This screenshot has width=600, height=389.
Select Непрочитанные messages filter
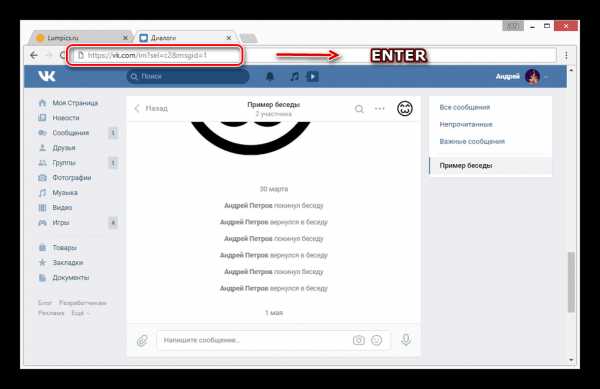466,124
